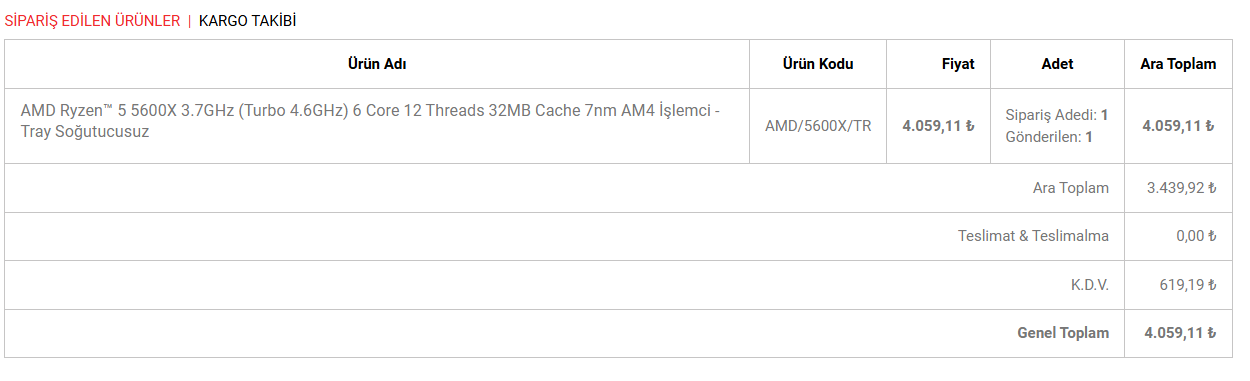Click the K.D.V. tax label
Viewport: 1250px width, 381px height.
click(x=1089, y=285)
